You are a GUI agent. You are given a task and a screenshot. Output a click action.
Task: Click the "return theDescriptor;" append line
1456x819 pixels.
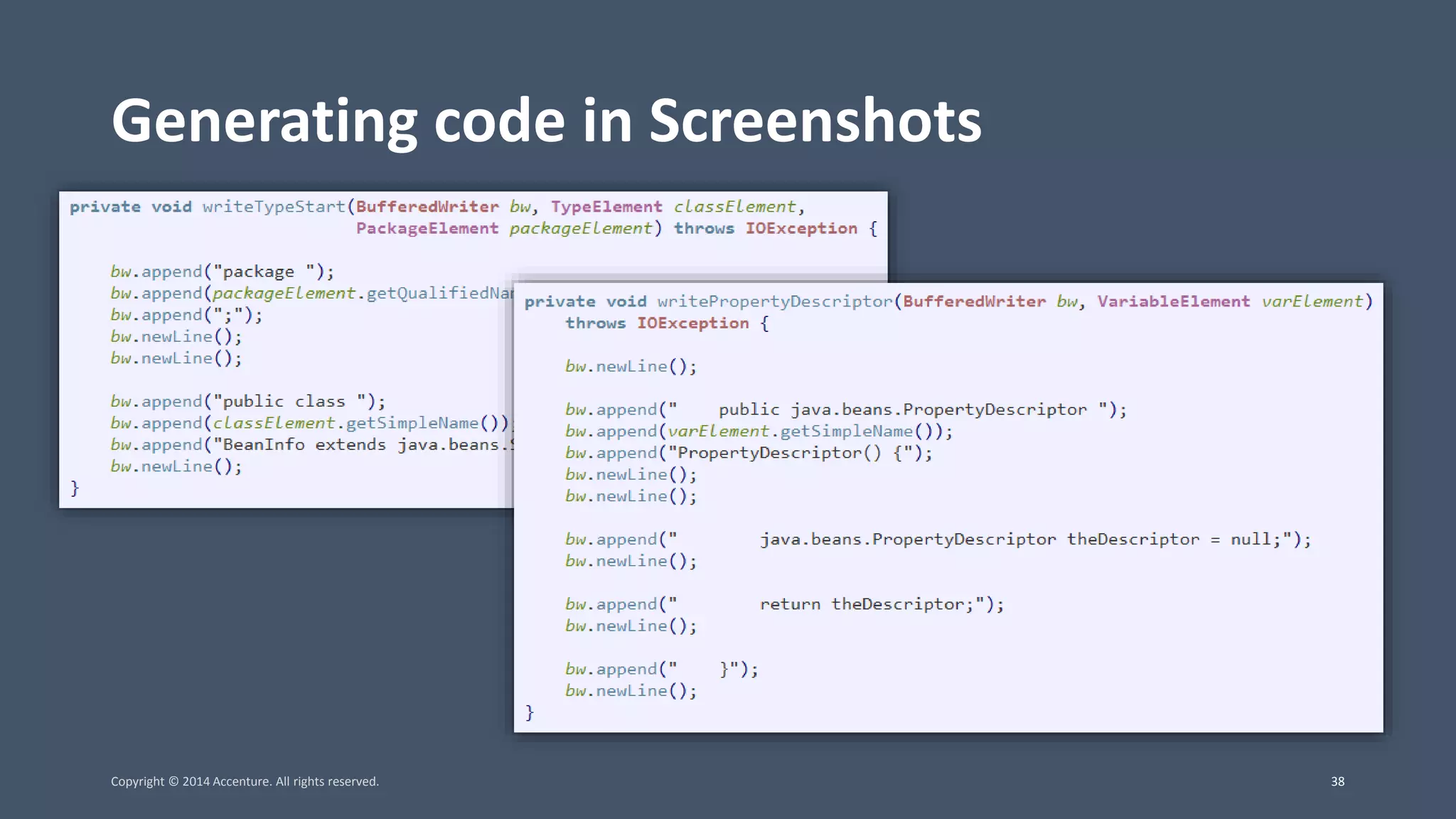[785, 605]
